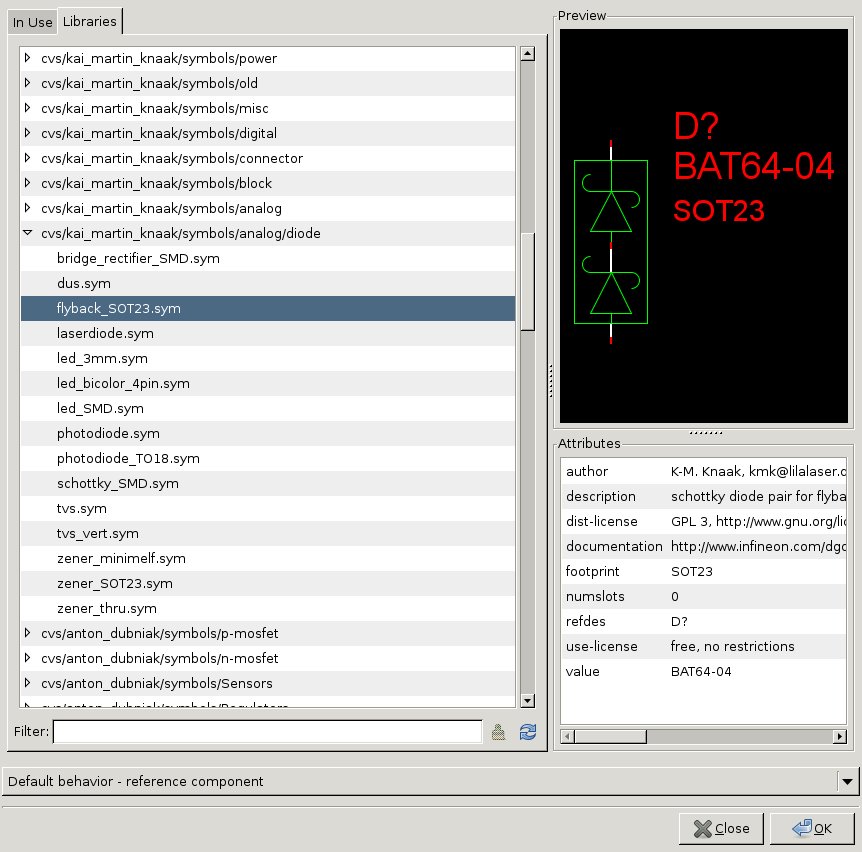Click inside the Filter text field

click(267, 732)
